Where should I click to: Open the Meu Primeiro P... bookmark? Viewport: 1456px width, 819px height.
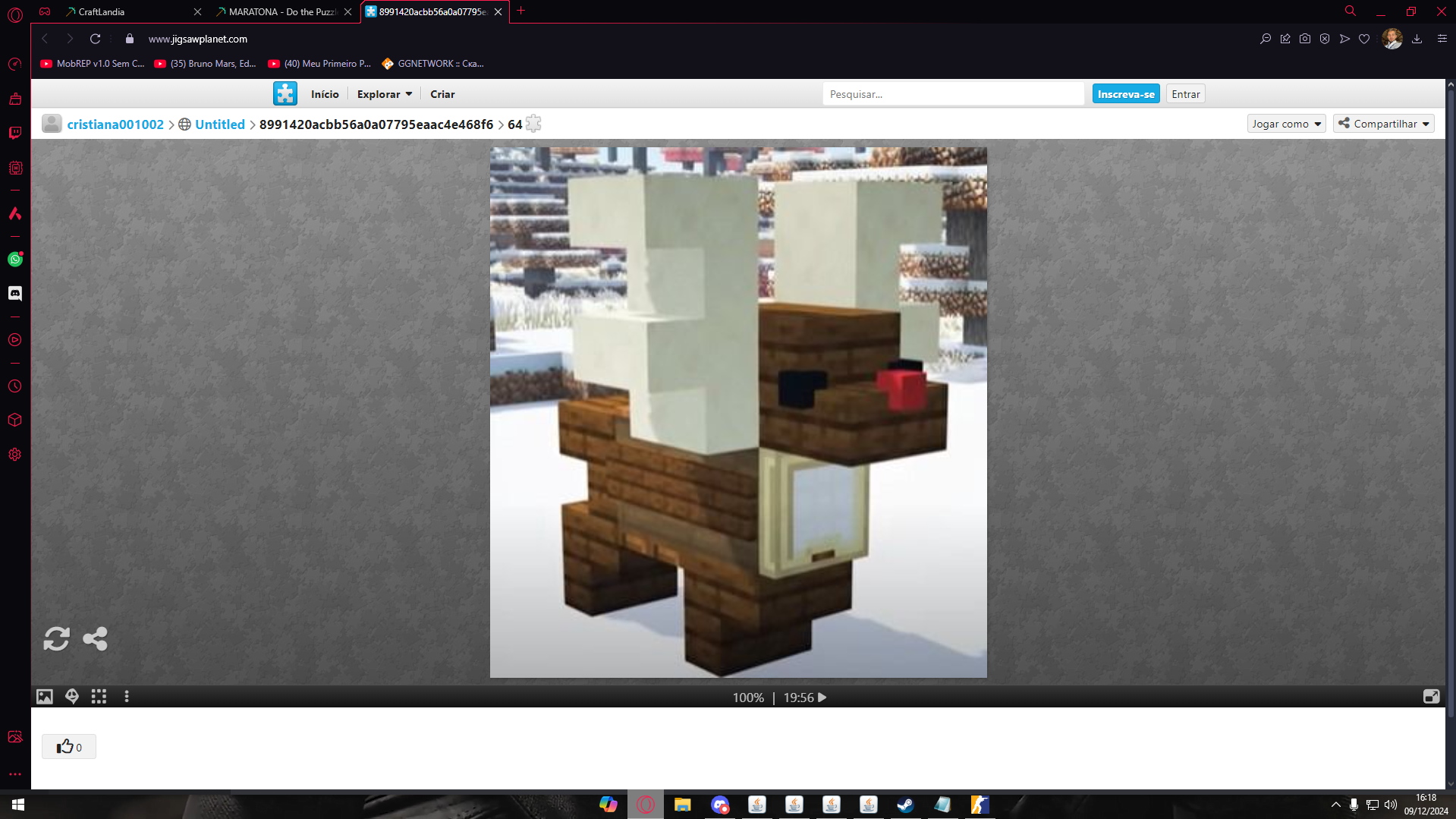pos(319,64)
